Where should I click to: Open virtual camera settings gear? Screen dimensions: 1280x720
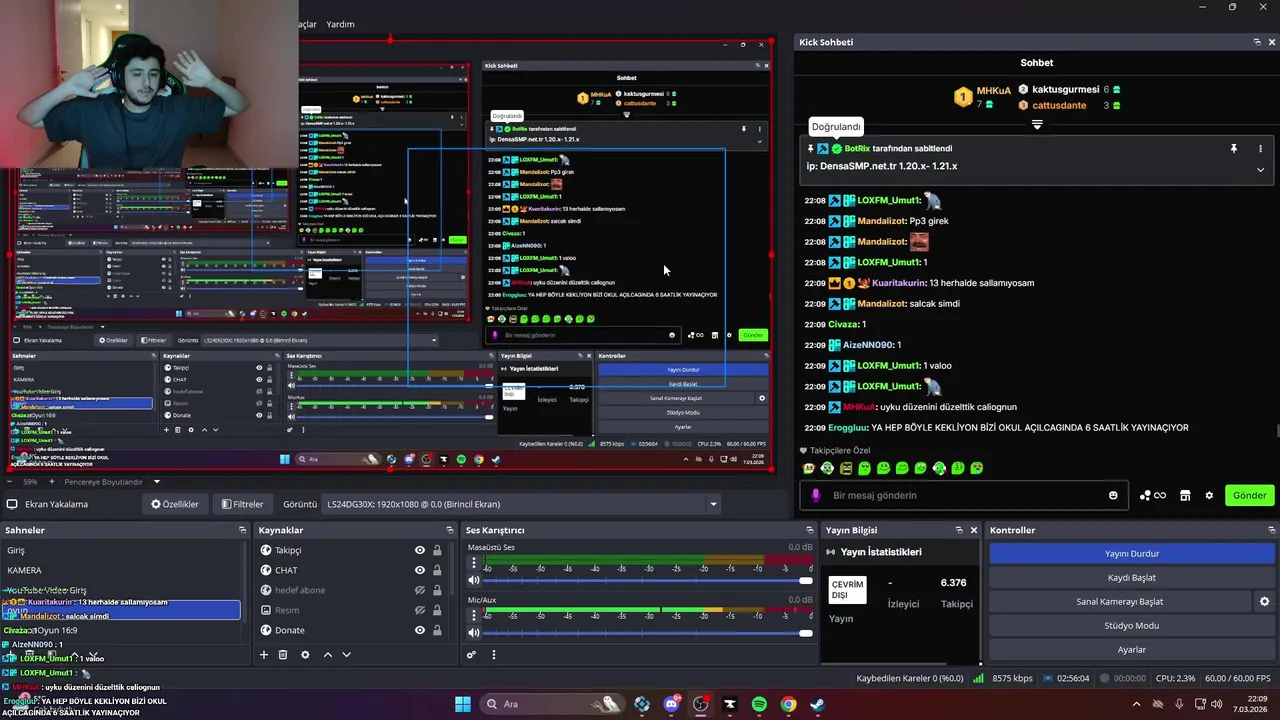pos(1264,601)
